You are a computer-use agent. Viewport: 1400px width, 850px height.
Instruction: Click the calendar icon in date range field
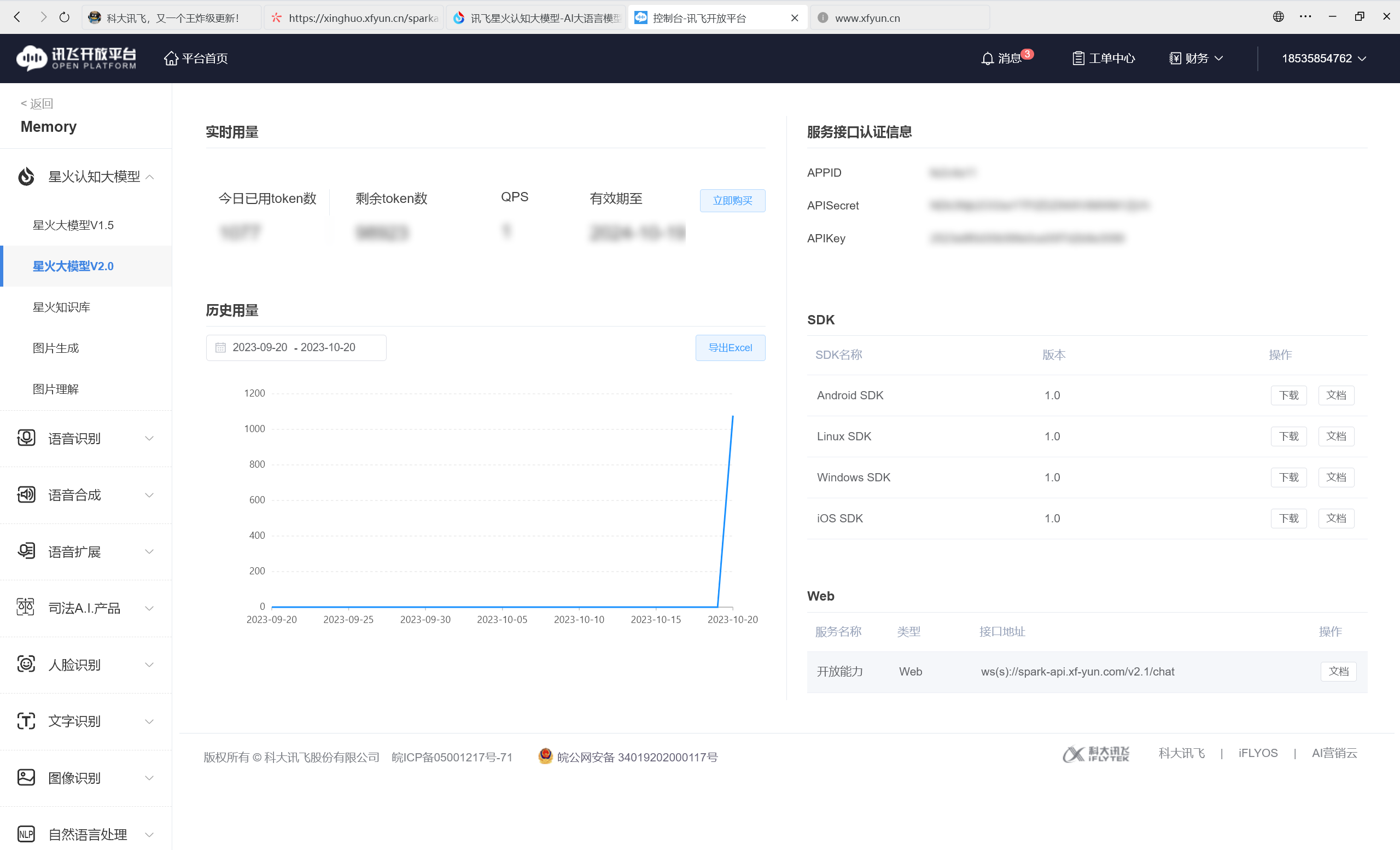coord(220,347)
